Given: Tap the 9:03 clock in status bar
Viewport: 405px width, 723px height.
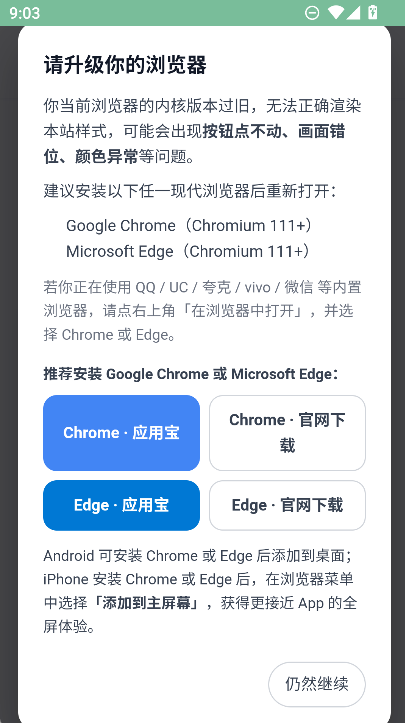Looking at the screenshot, I should [24, 13].
